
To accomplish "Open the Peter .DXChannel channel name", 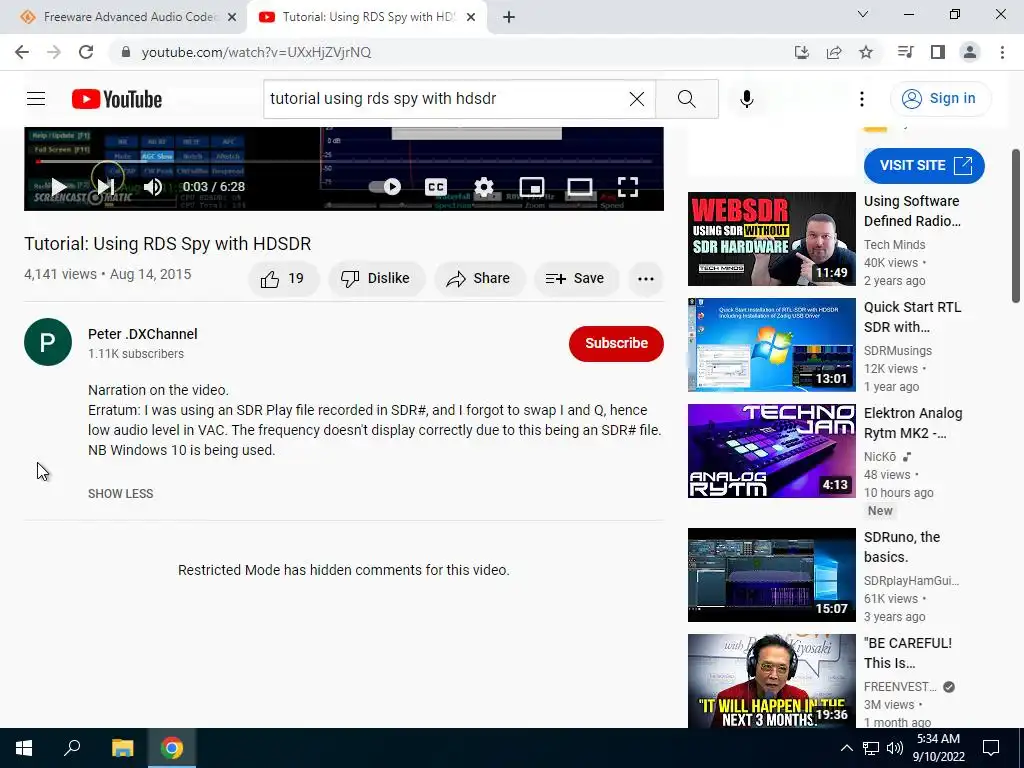I will click(x=142, y=334).
